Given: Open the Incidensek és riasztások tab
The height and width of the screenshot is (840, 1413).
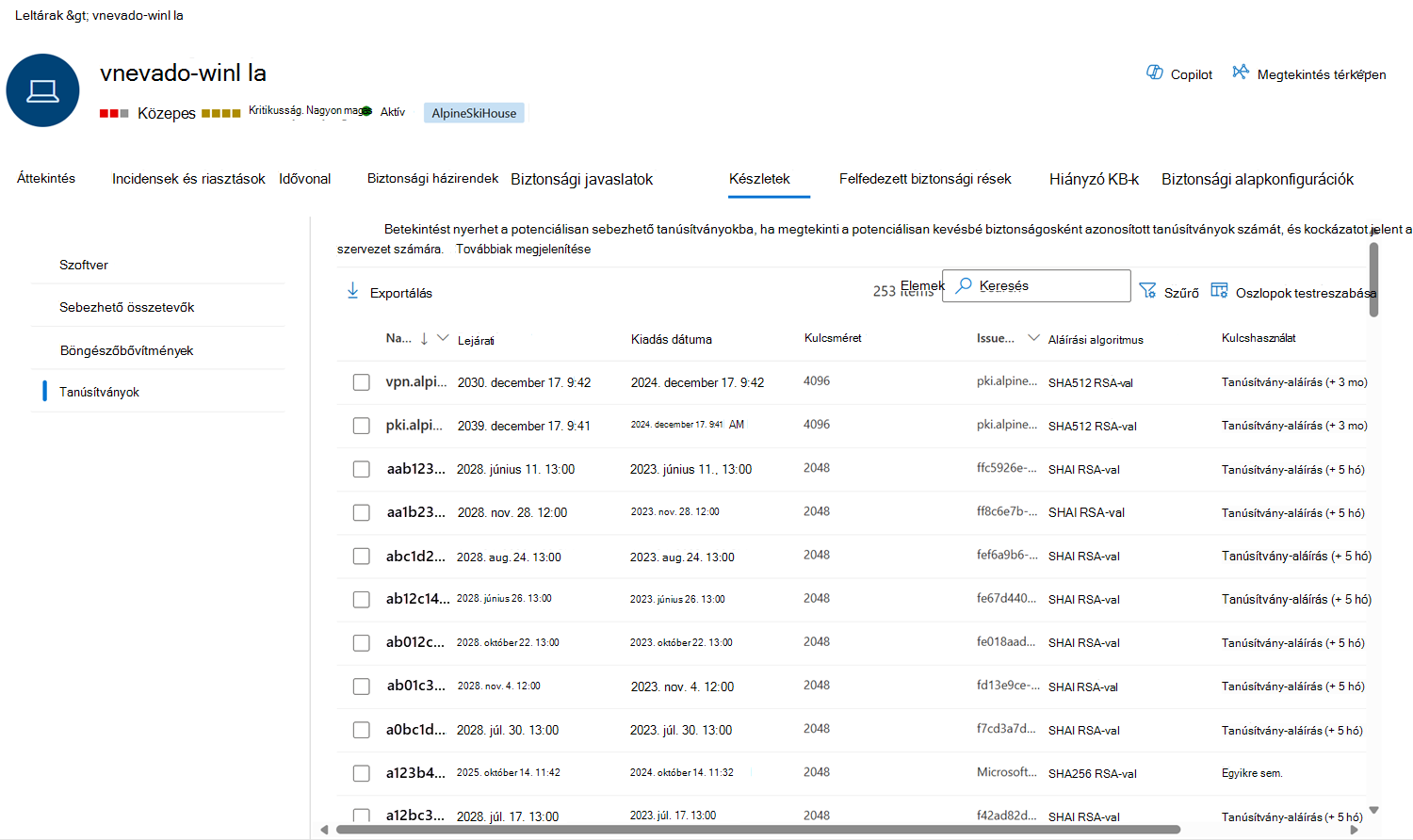Looking at the screenshot, I should pyautogui.click(x=188, y=179).
